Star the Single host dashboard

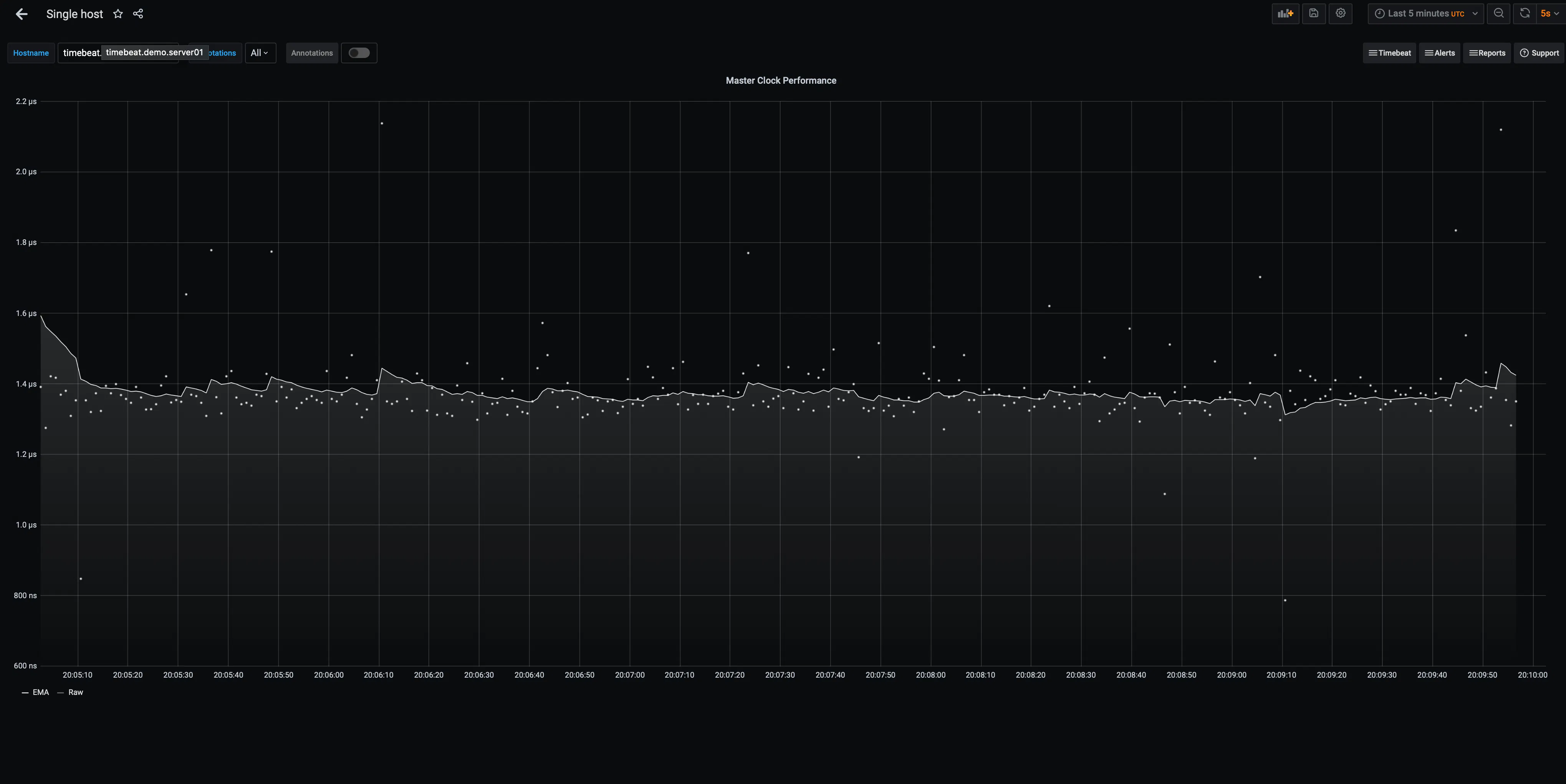118,14
